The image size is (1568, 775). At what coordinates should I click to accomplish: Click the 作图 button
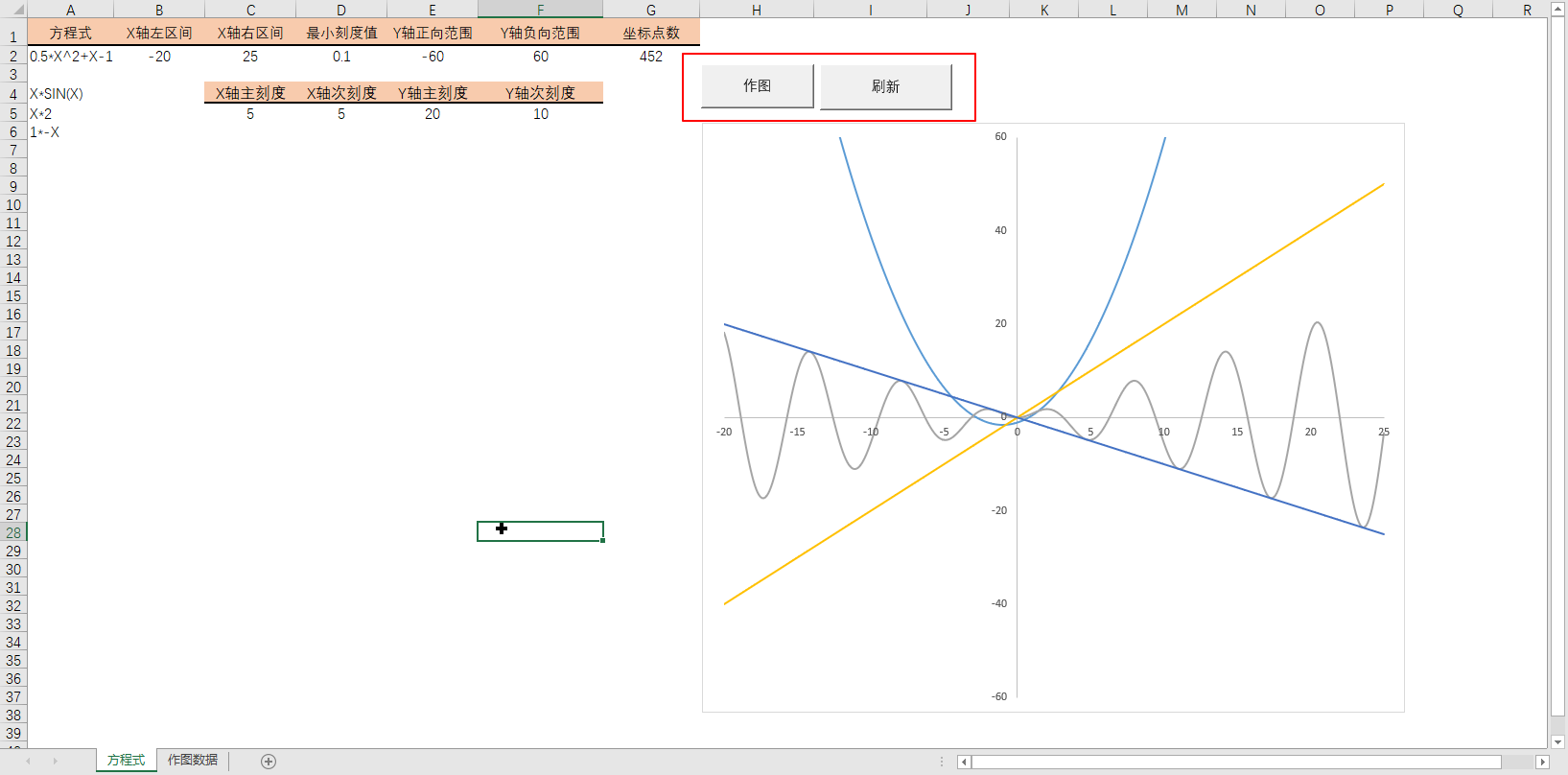(x=758, y=86)
